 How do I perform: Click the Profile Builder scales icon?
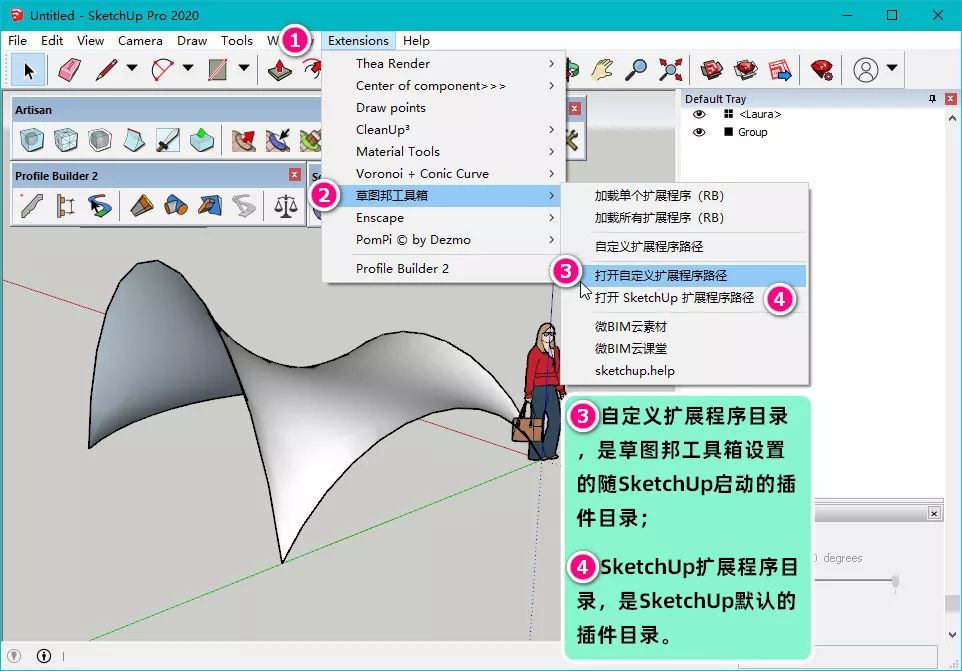pyautogui.click(x=285, y=205)
